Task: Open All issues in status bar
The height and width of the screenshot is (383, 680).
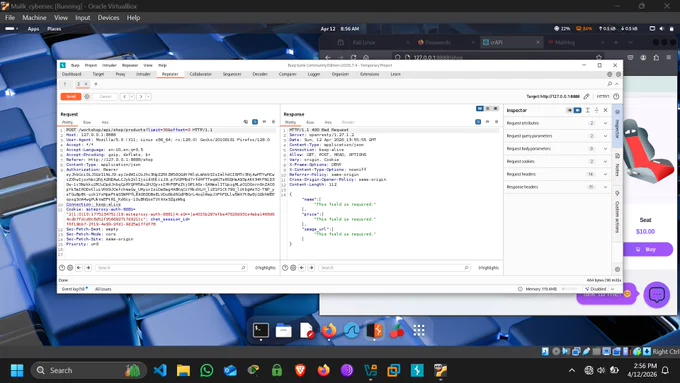Action: [x=103, y=289]
